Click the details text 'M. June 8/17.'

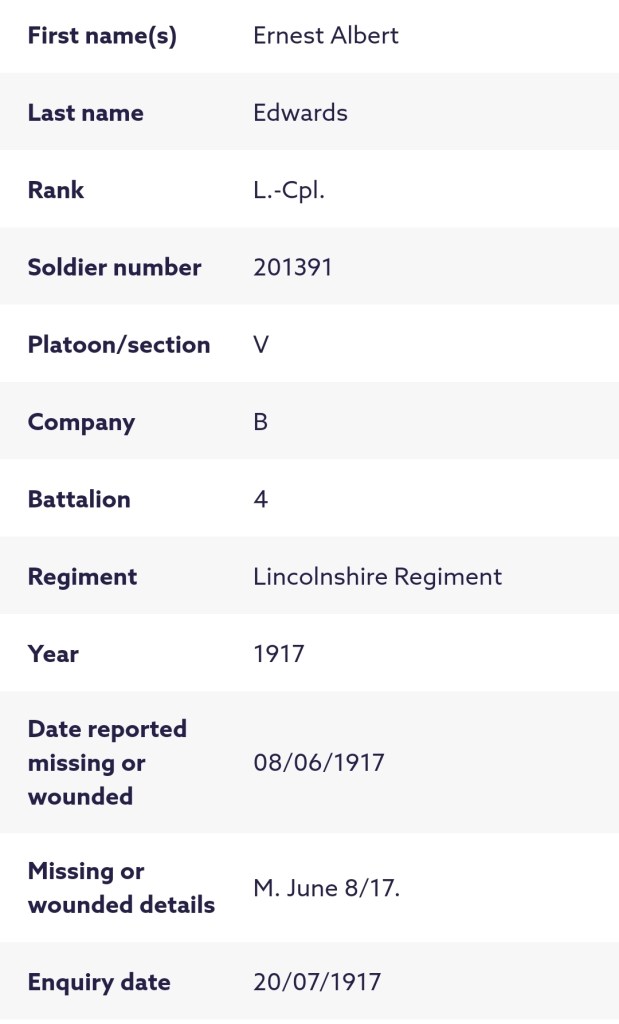coord(327,888)
